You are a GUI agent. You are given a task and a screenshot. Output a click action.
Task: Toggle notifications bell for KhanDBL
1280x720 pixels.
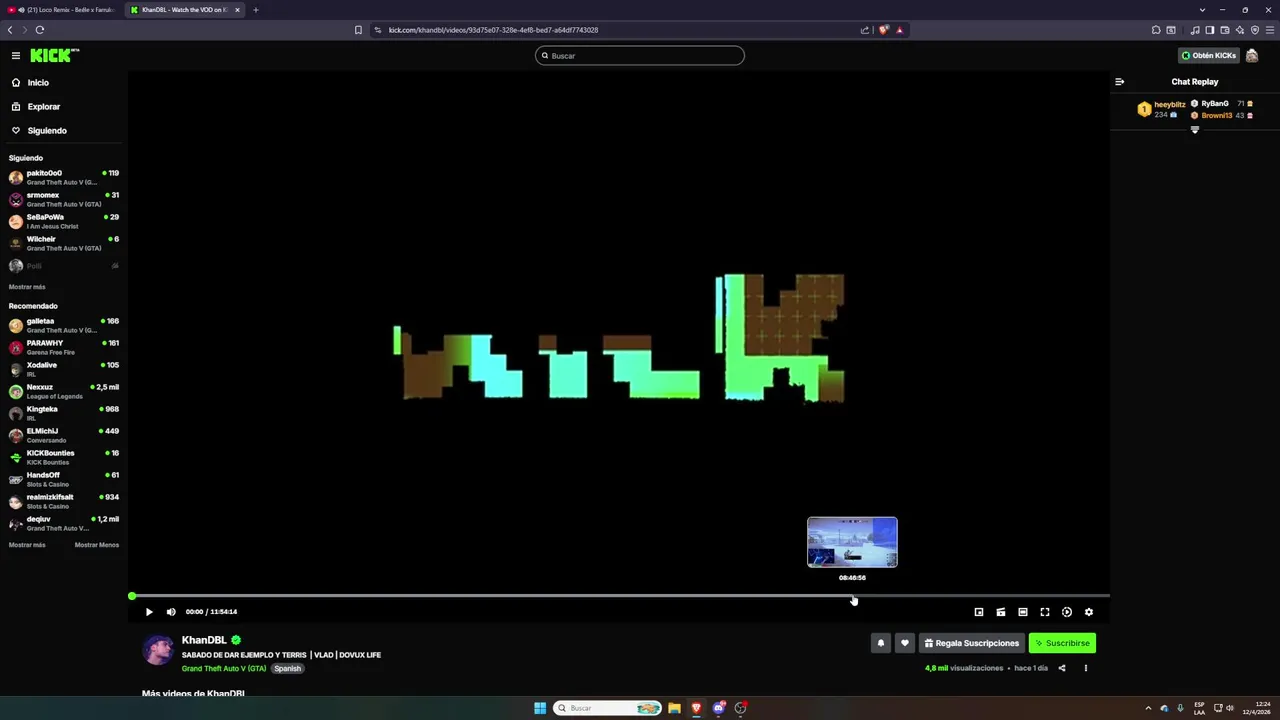click(x=881, y=643)
